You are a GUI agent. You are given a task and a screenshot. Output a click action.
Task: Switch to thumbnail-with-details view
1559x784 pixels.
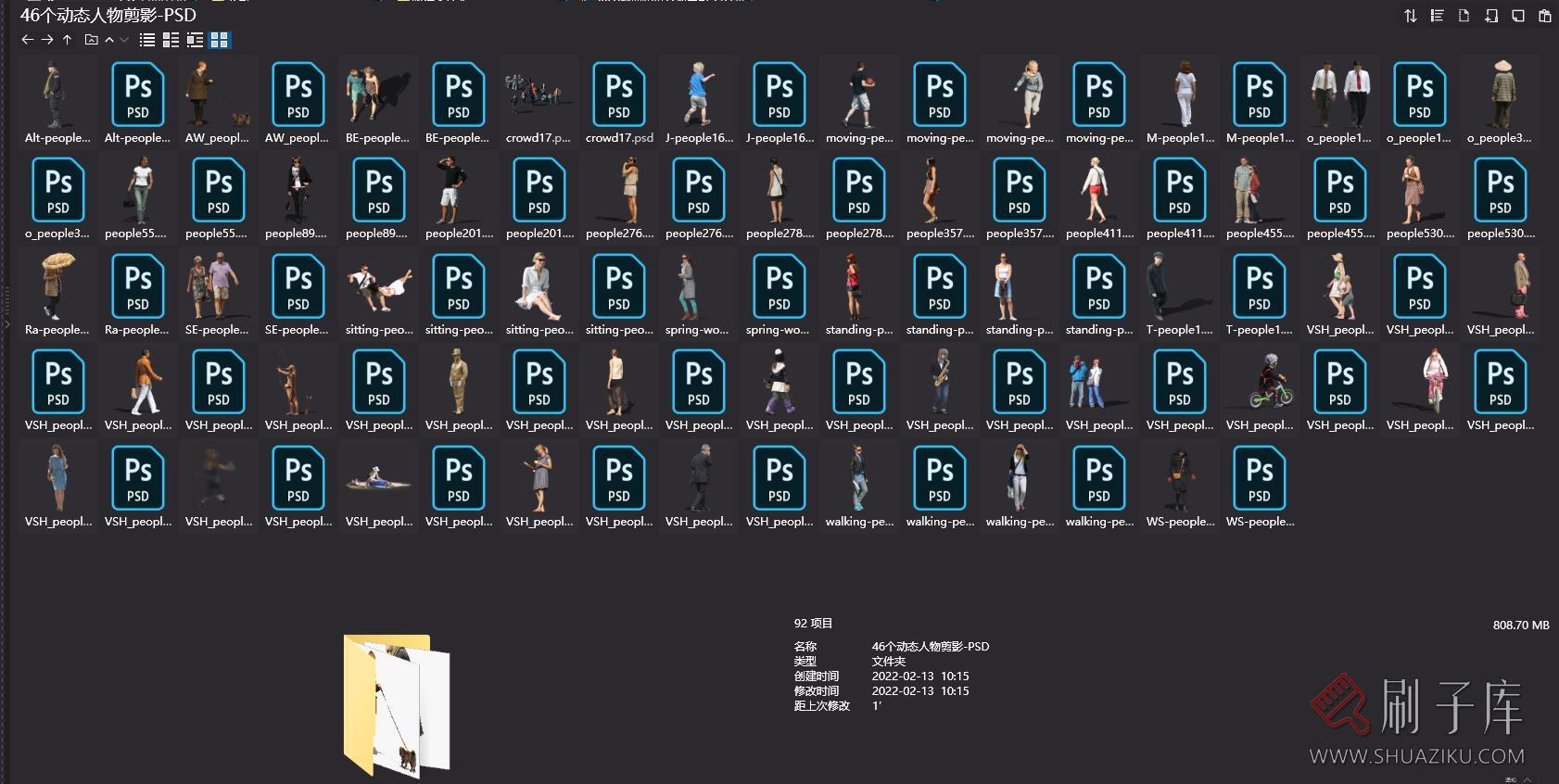(195, 40)
